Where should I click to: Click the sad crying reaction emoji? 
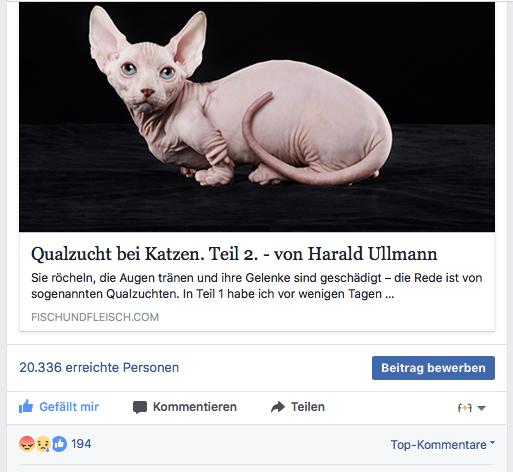pyautogui.click(x=43, y=444)
